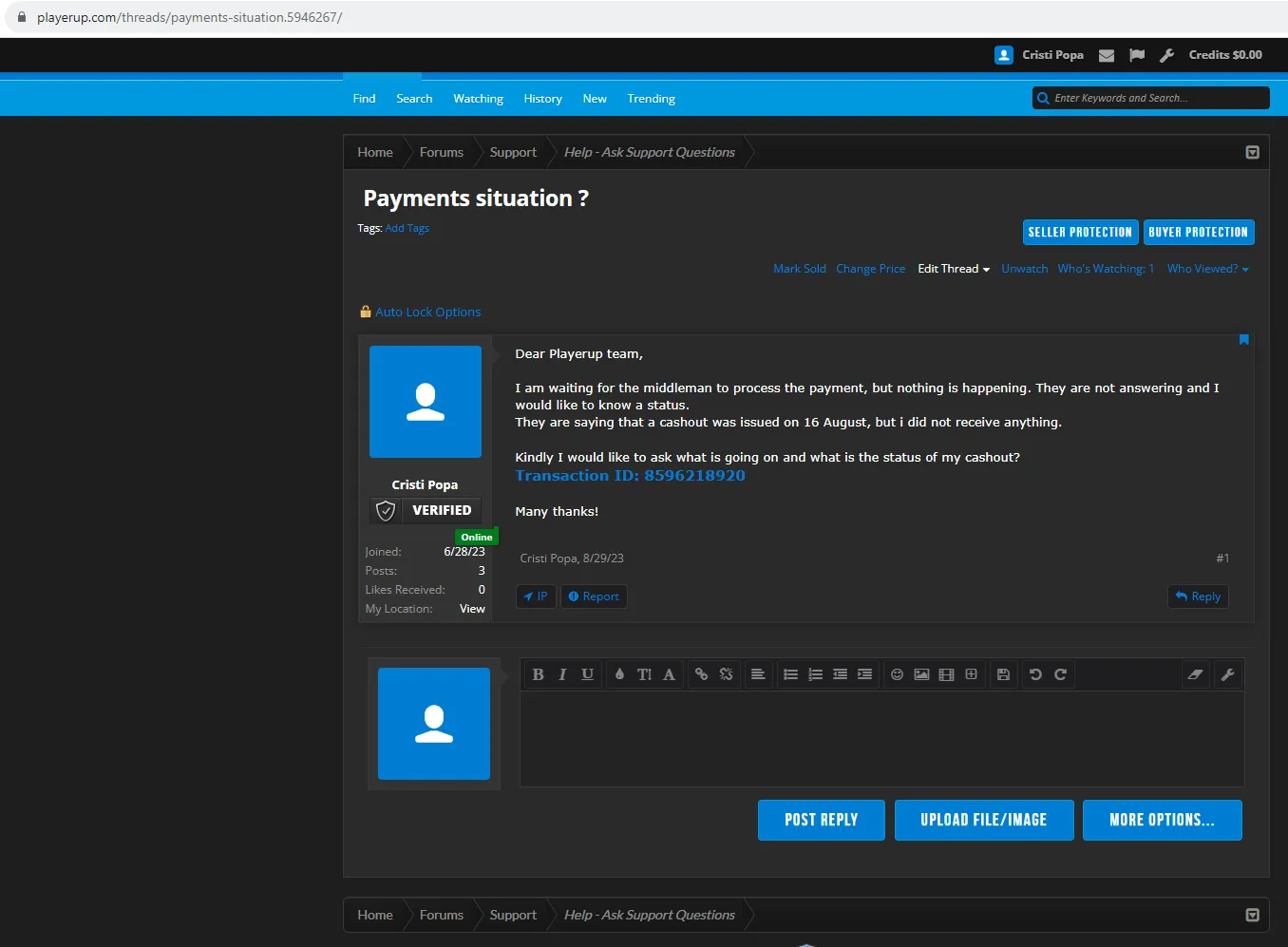Screen dimensions: 1288x947
Task: Click the insert image icon
Action: click(x=921, y=674)
